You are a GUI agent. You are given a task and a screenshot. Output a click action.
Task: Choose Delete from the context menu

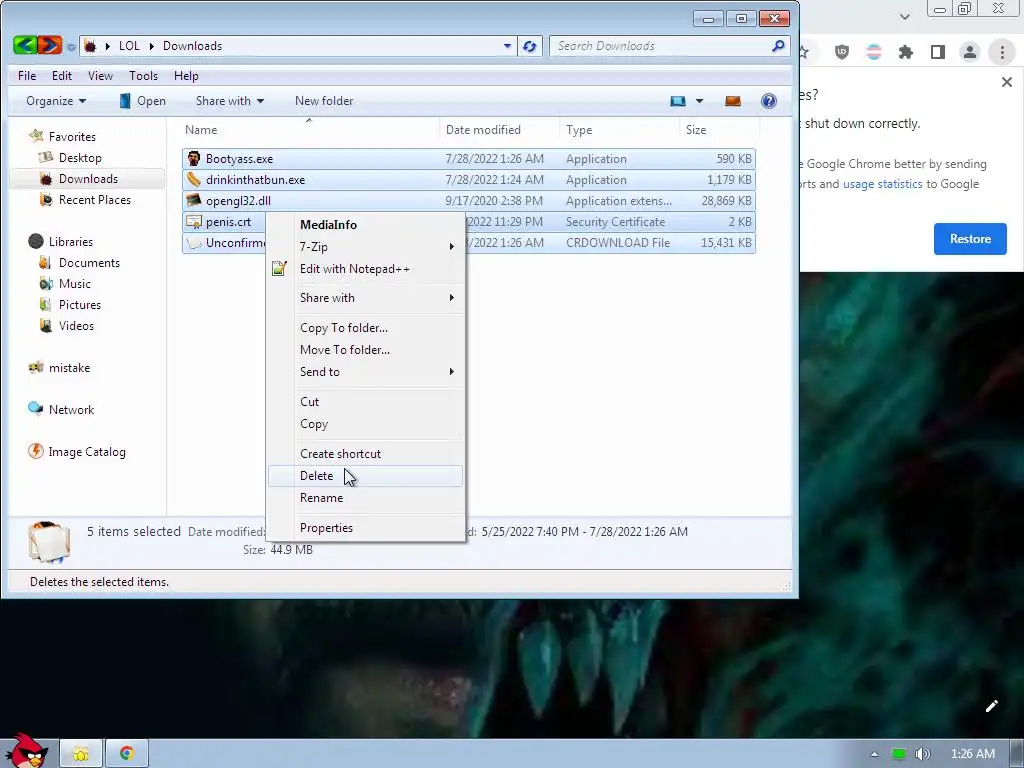[x=365, y=475]
